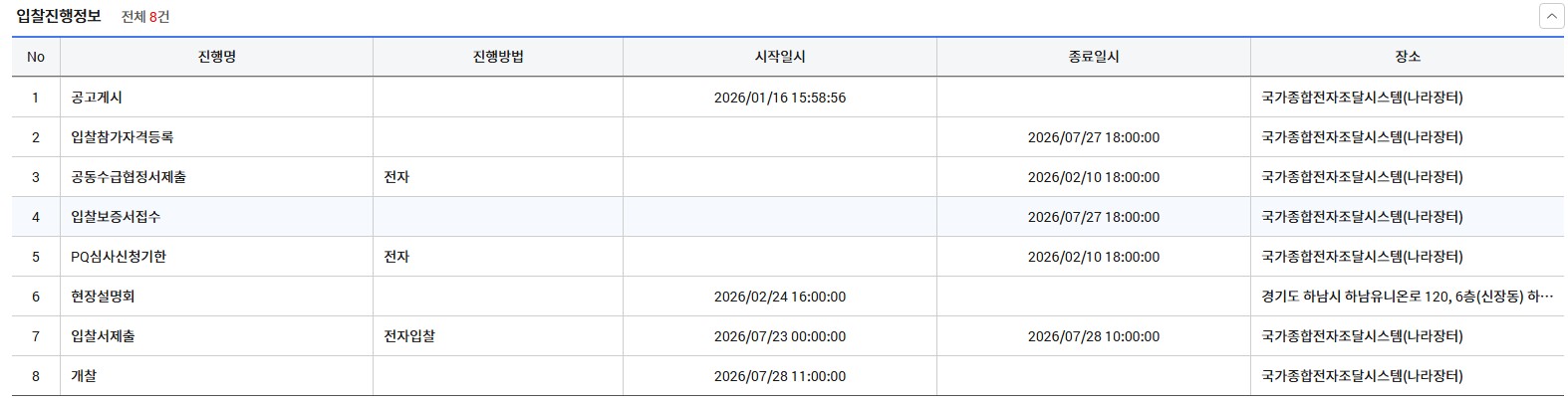The height and width of the screenshot is (402, 1568).
Task: Click end date 2026/07/28 10:00:00
Action: pos(1093,336)
